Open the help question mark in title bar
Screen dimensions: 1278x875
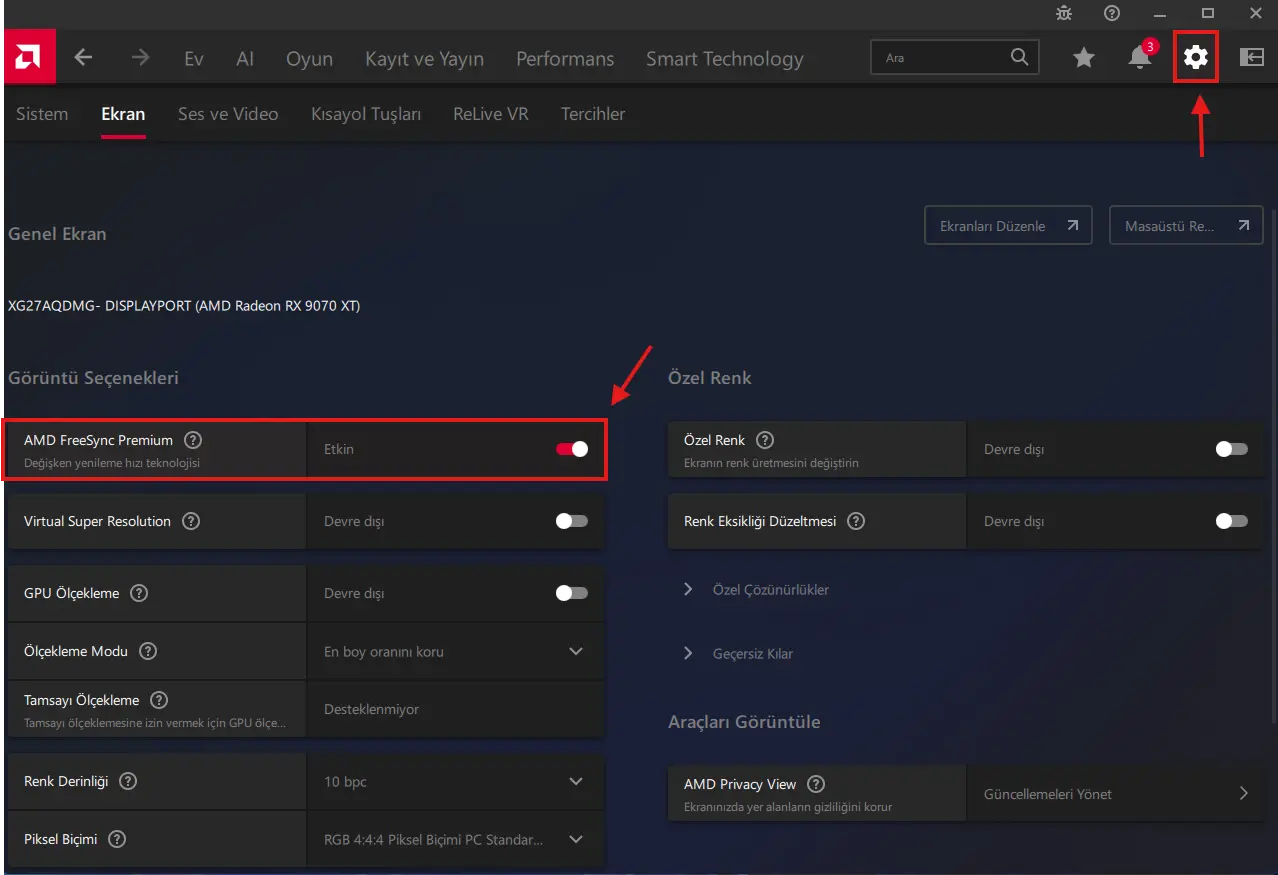click(1112, 13)
